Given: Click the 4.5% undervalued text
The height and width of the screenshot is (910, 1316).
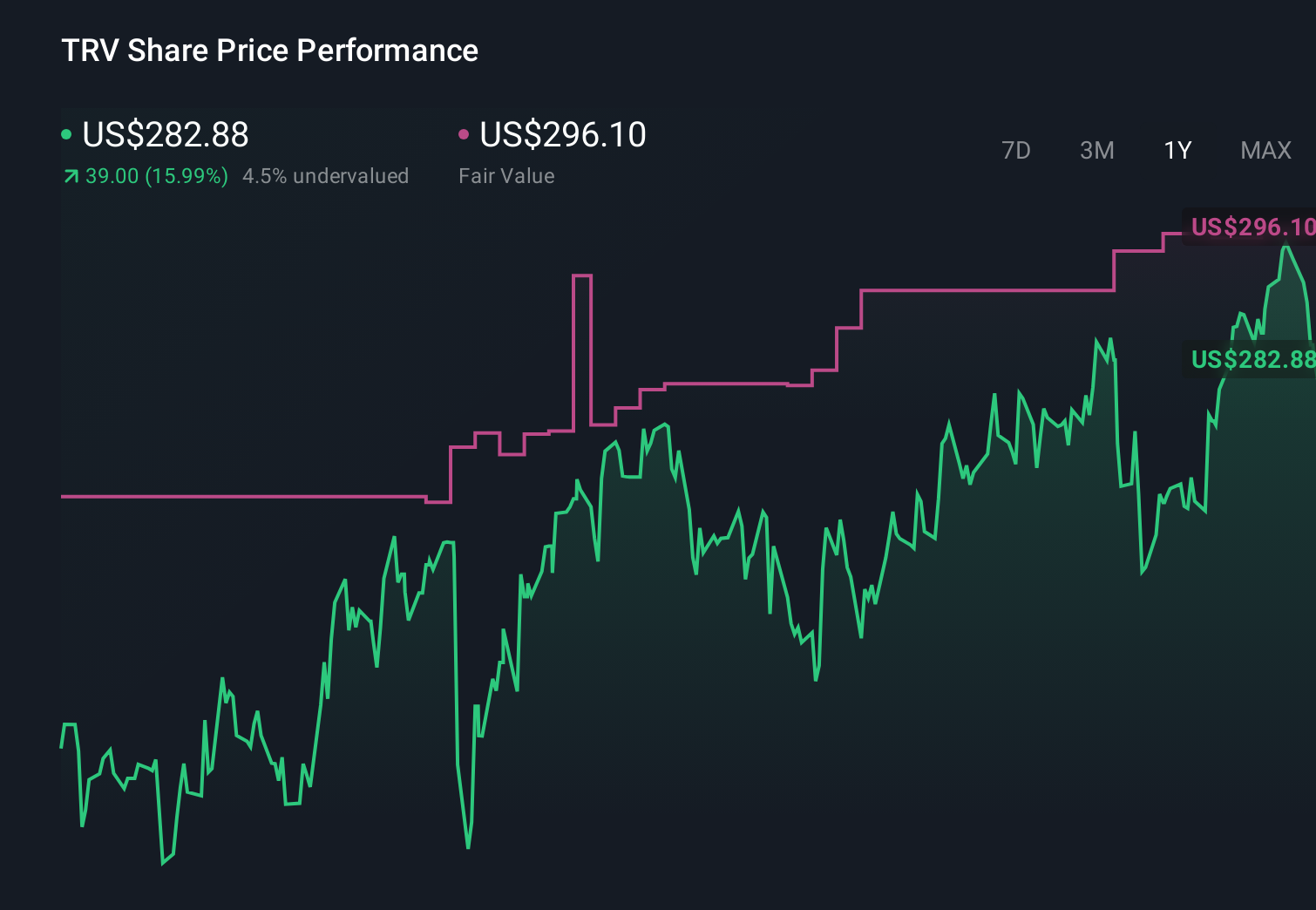Looking at the screenshot, I should click(x=325, y=176).
